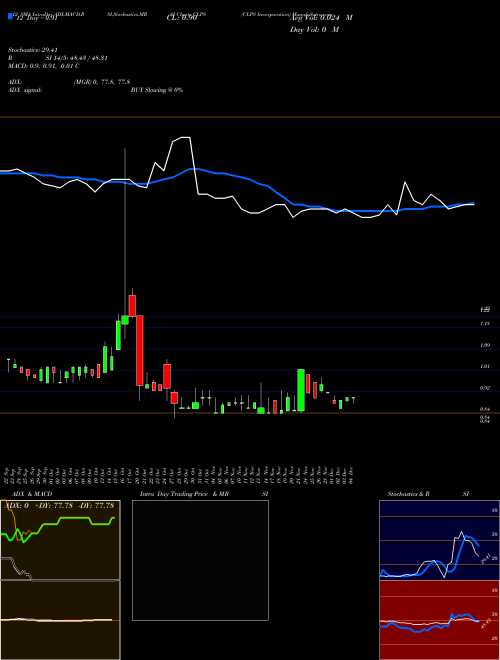Click the tall green candlestick in late November
This screenshot has width=500, height=660.
301,390
